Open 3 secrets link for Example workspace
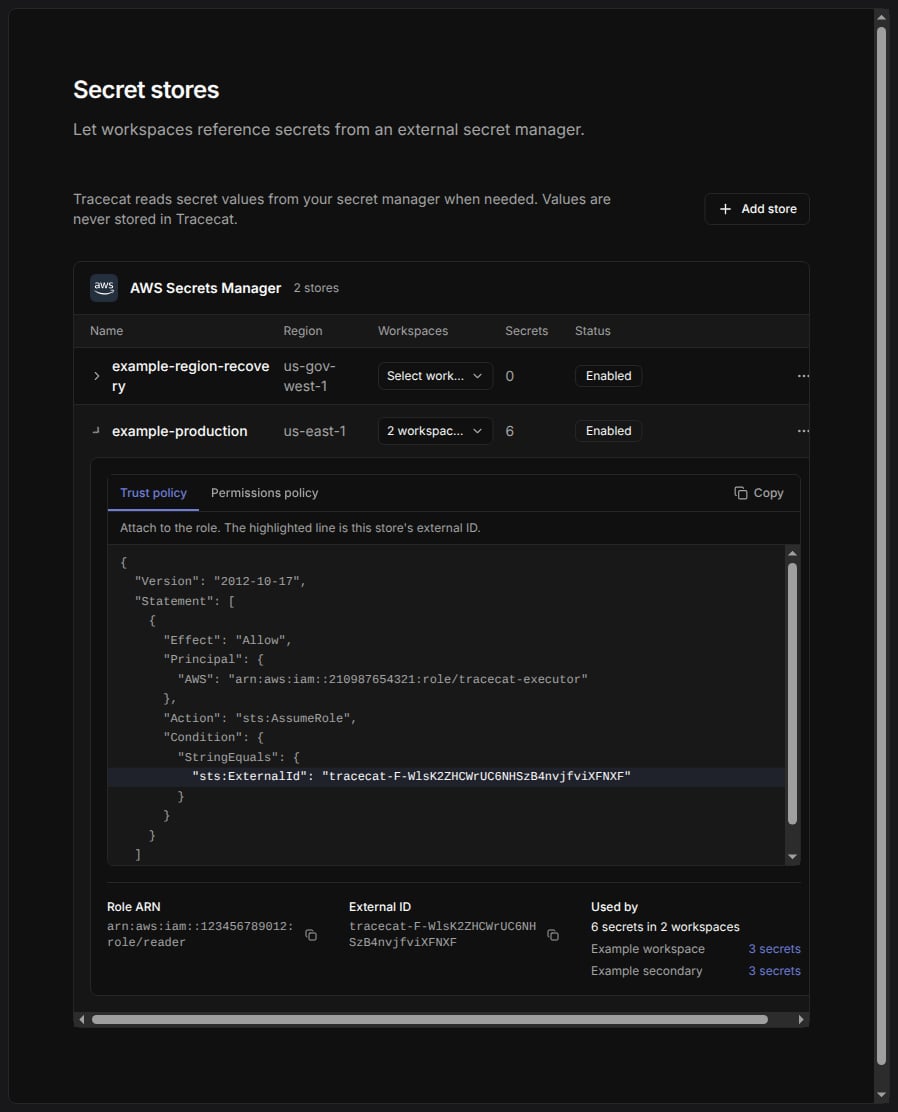898x1112 pixels. (x=774, y=949)
